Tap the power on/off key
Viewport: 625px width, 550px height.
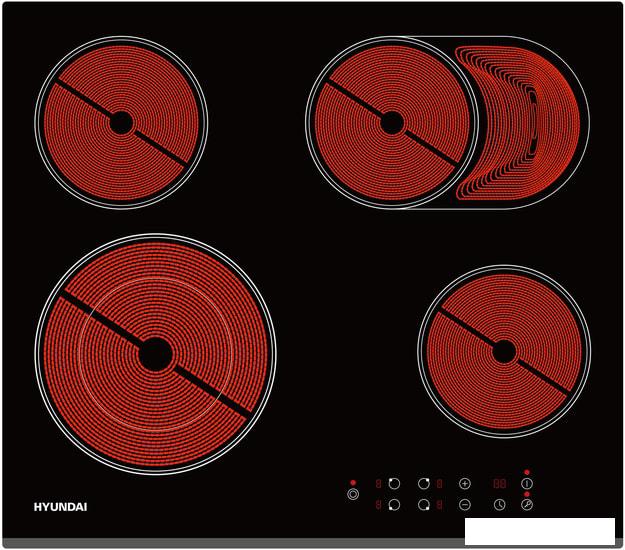[527, 484]
